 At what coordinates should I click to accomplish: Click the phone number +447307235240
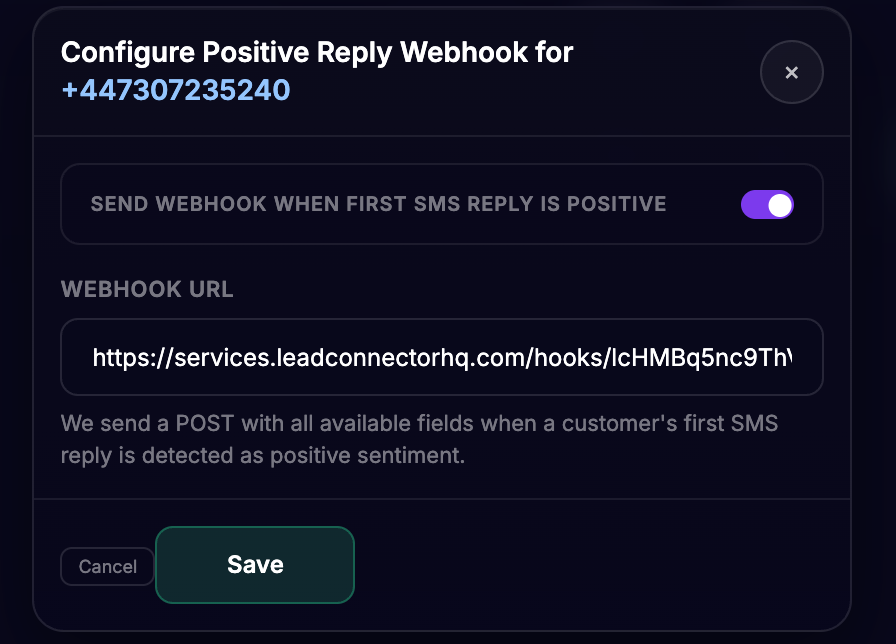click(x=176, y=90)
